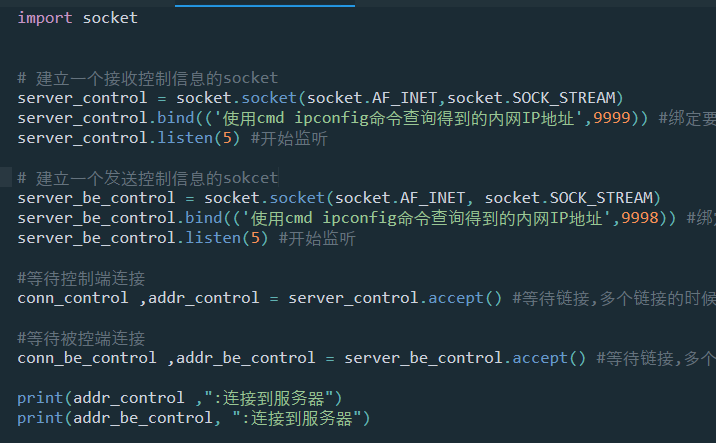
Task: Click addr_be_control in the accept assignment line
Action: (x=246, y=358)
